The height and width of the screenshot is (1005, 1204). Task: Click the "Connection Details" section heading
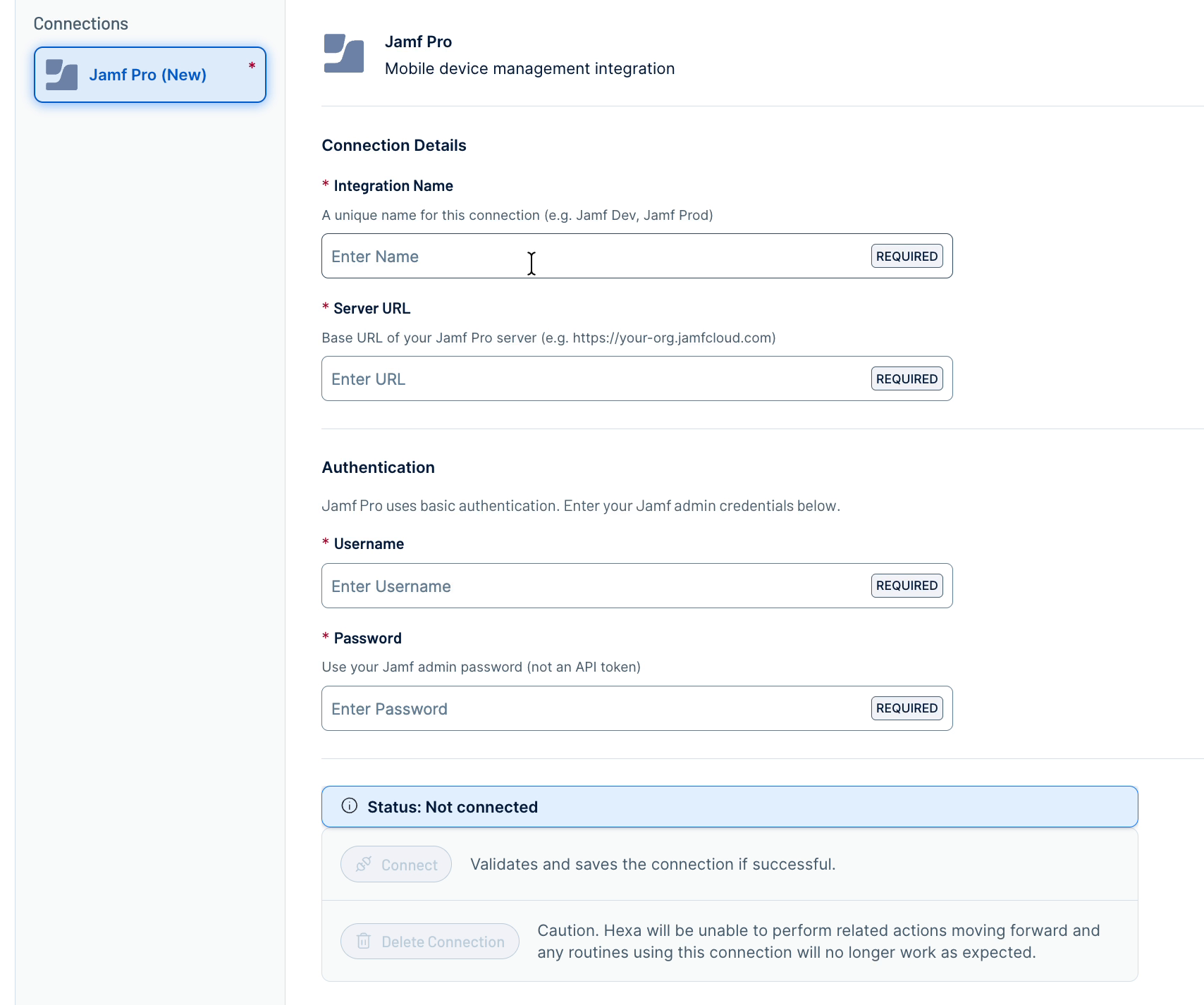(x=394, y=145)
